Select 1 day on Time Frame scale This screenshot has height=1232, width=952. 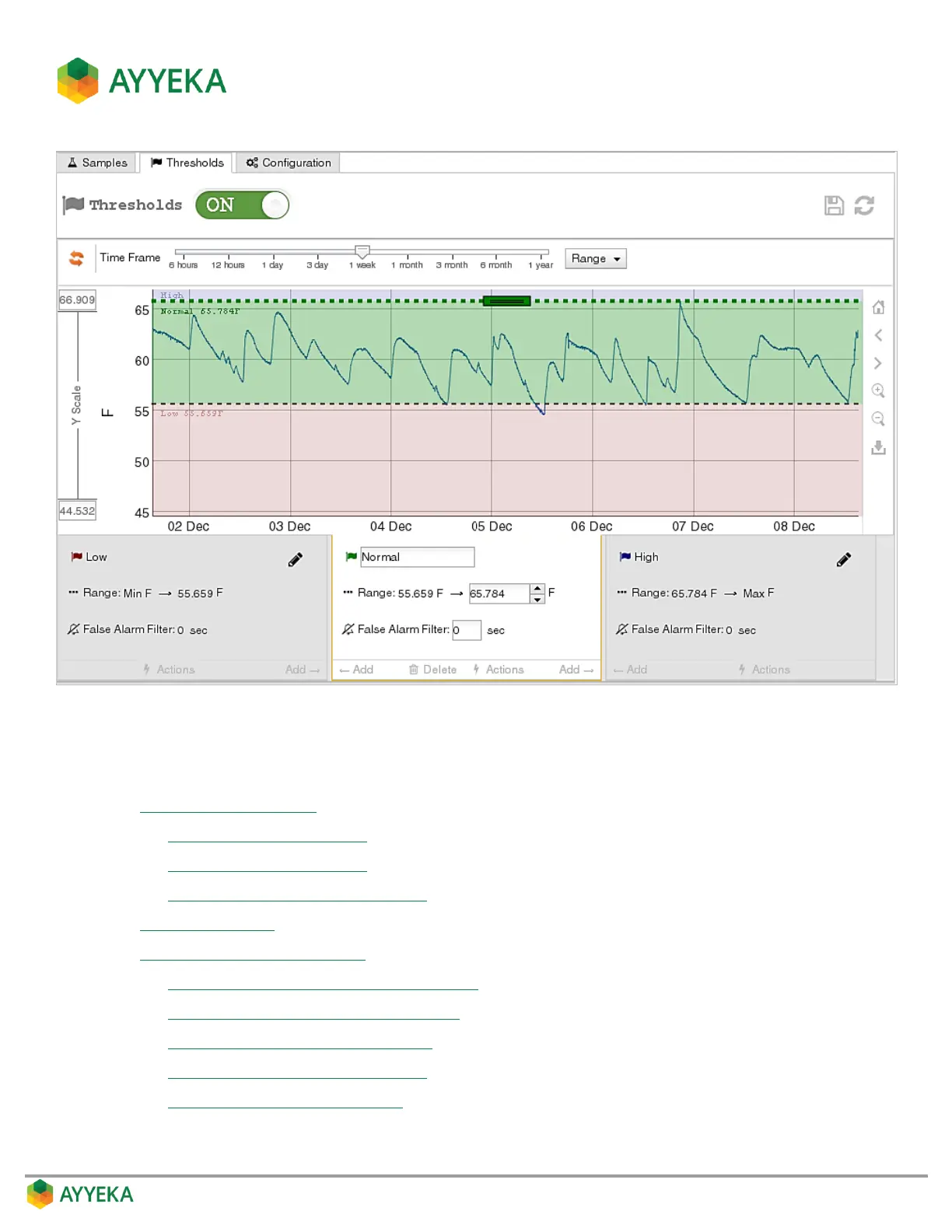point(272,265)
